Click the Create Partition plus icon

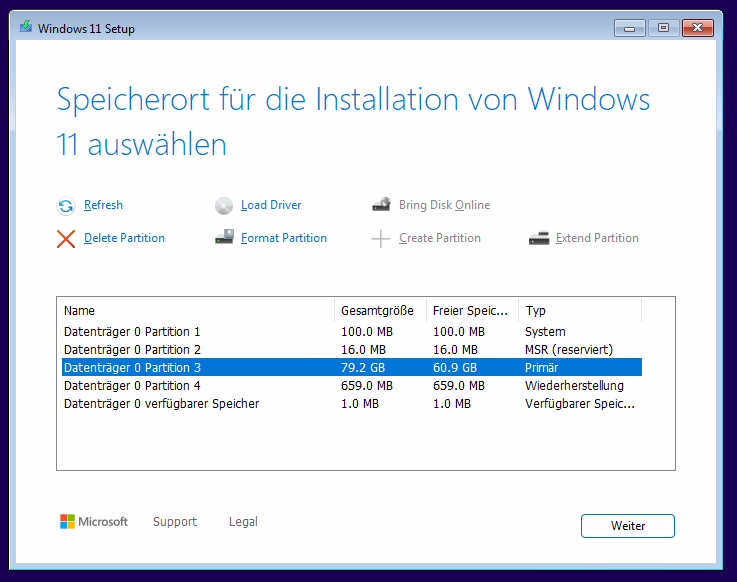coord(381,239)
